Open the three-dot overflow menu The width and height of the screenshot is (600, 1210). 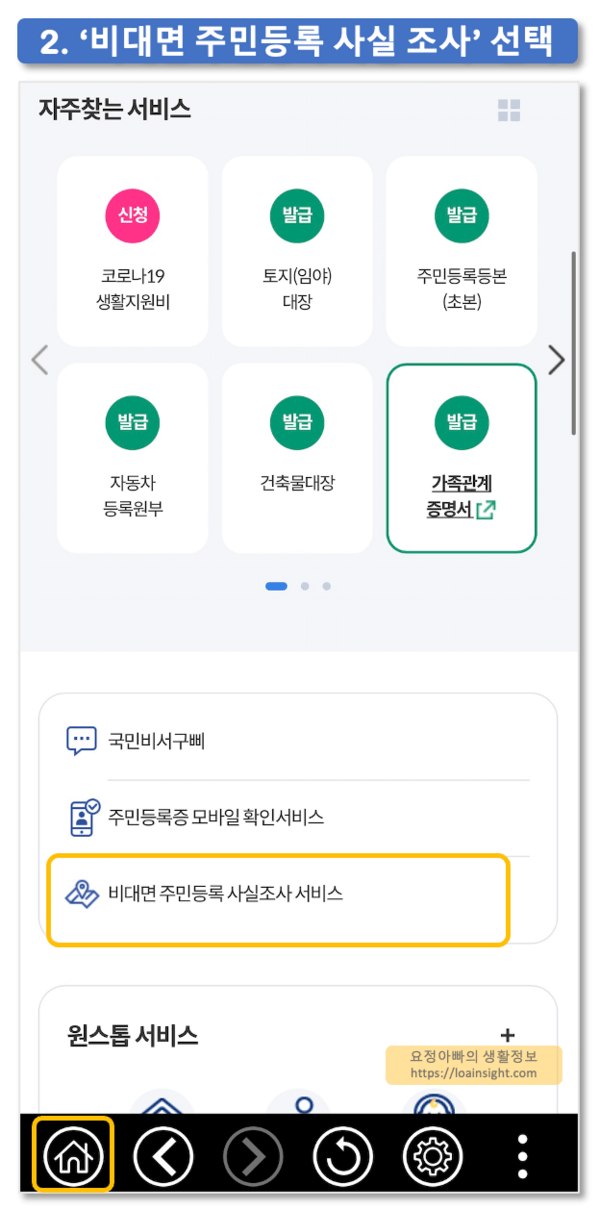521,1156
